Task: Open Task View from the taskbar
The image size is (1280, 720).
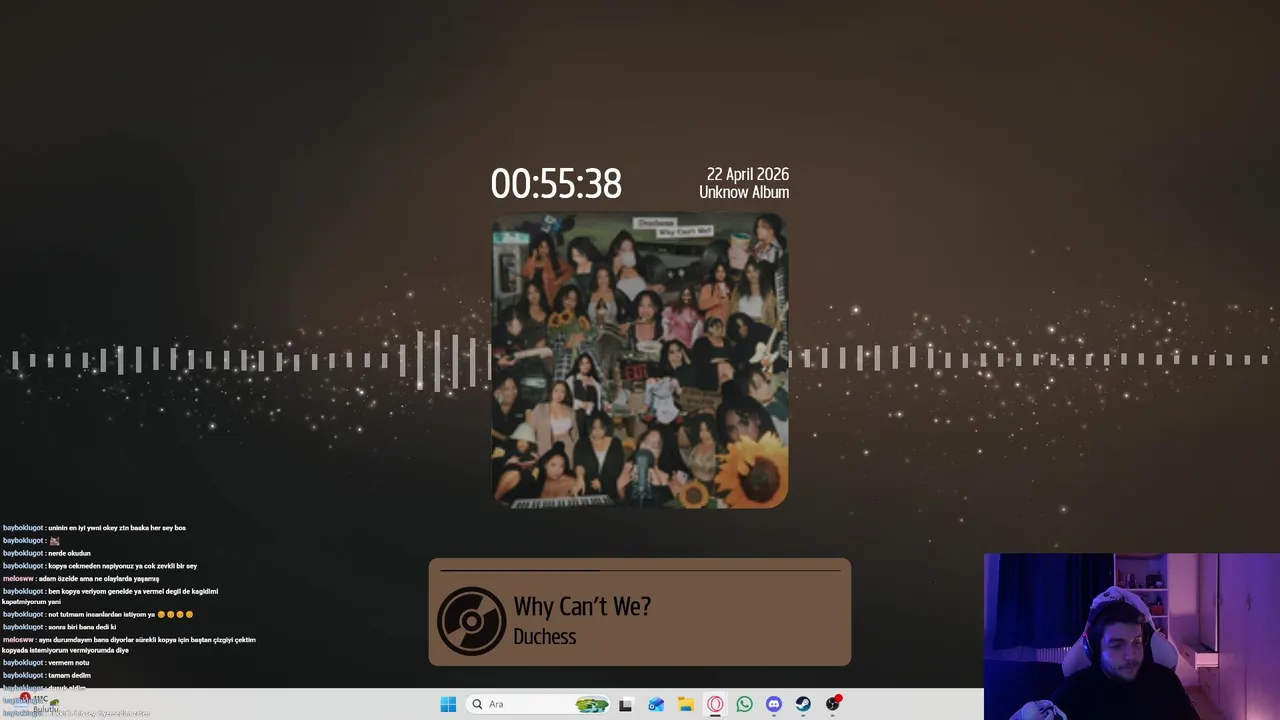Action: point(626,704)
